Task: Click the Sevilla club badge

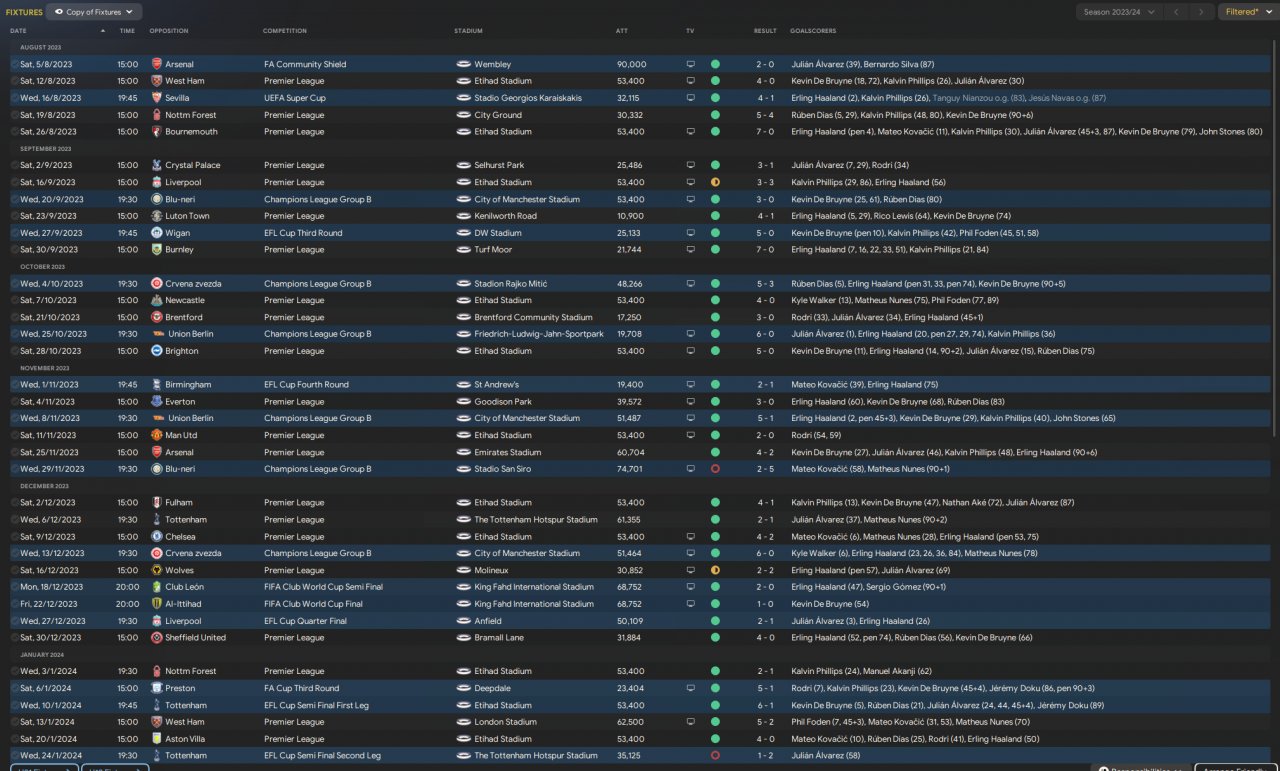Action: [x=156, y=98]
